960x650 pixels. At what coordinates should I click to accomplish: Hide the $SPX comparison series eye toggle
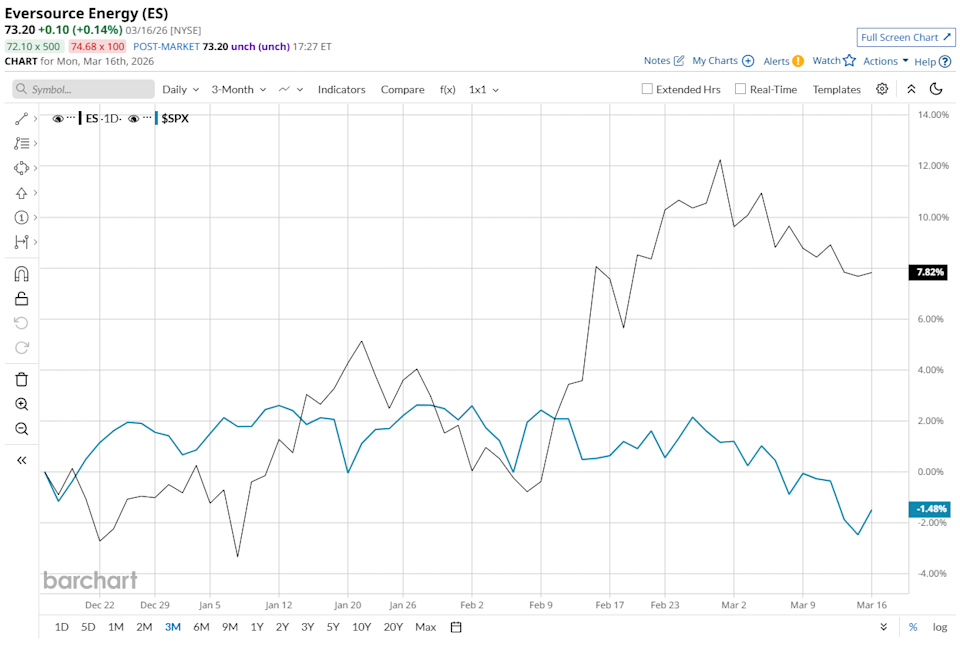tap(134, 118)
